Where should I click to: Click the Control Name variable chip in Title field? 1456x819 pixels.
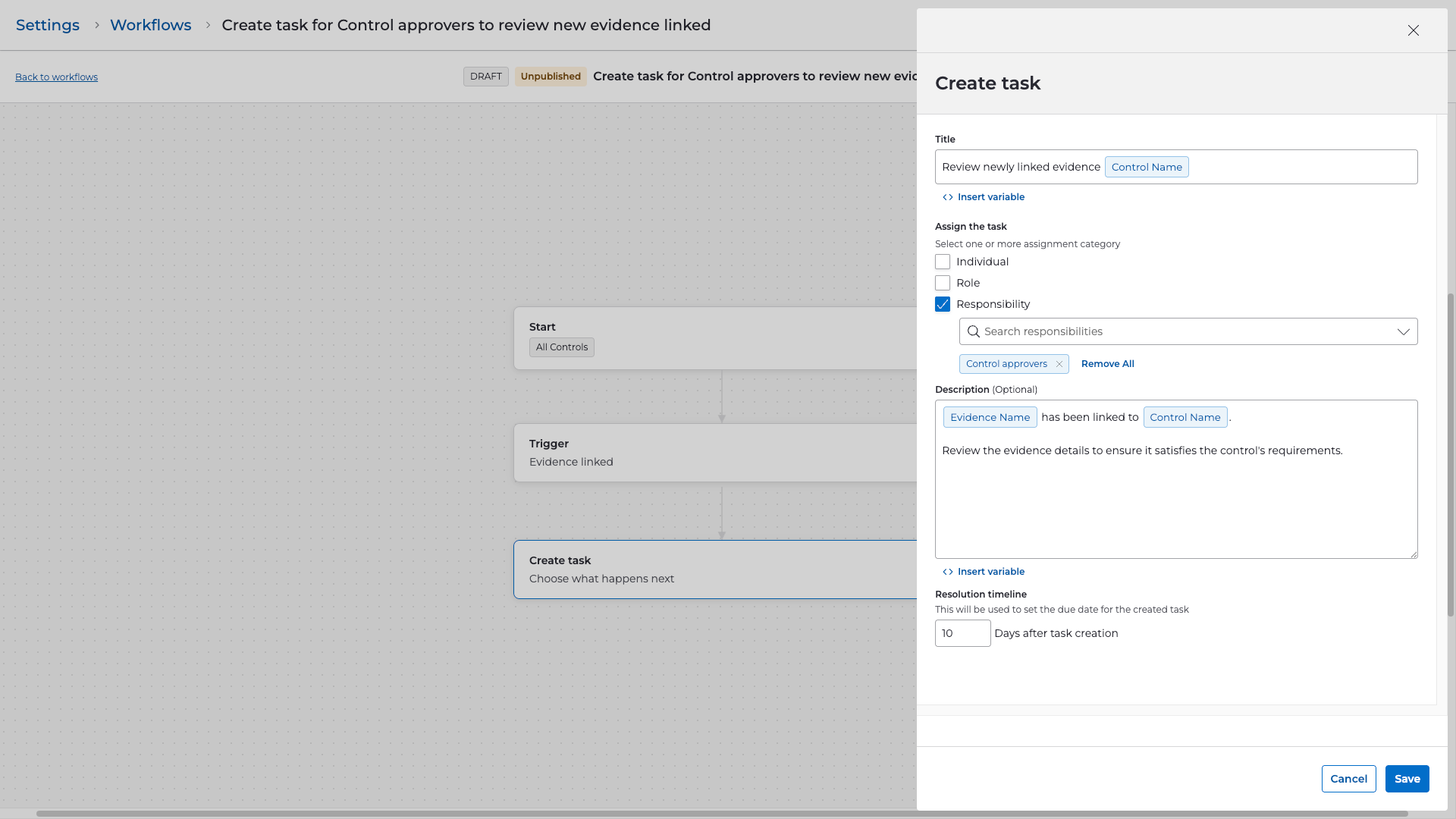coord(1147,167)
